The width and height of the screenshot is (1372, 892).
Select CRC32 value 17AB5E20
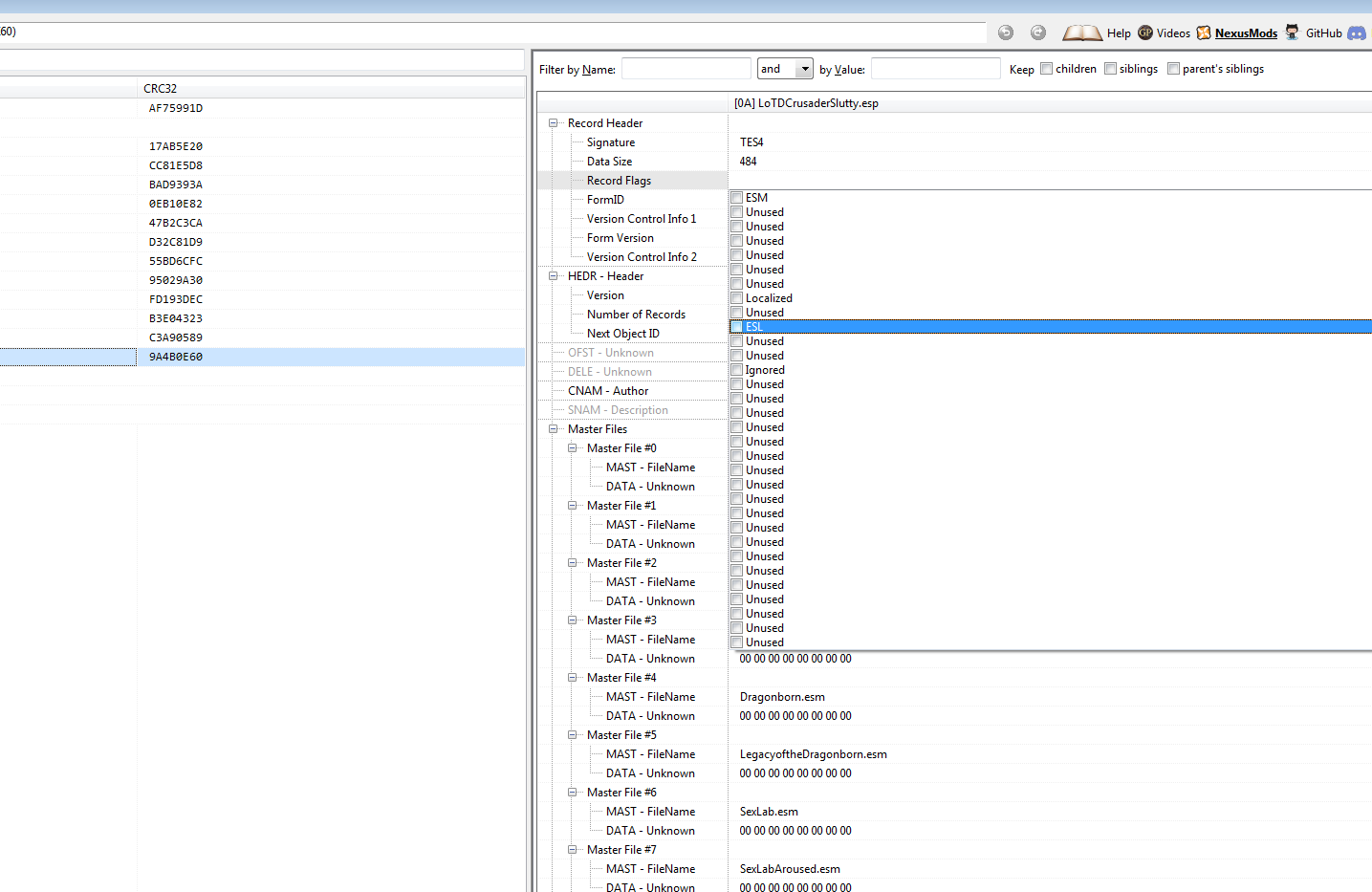pos(176,146)
